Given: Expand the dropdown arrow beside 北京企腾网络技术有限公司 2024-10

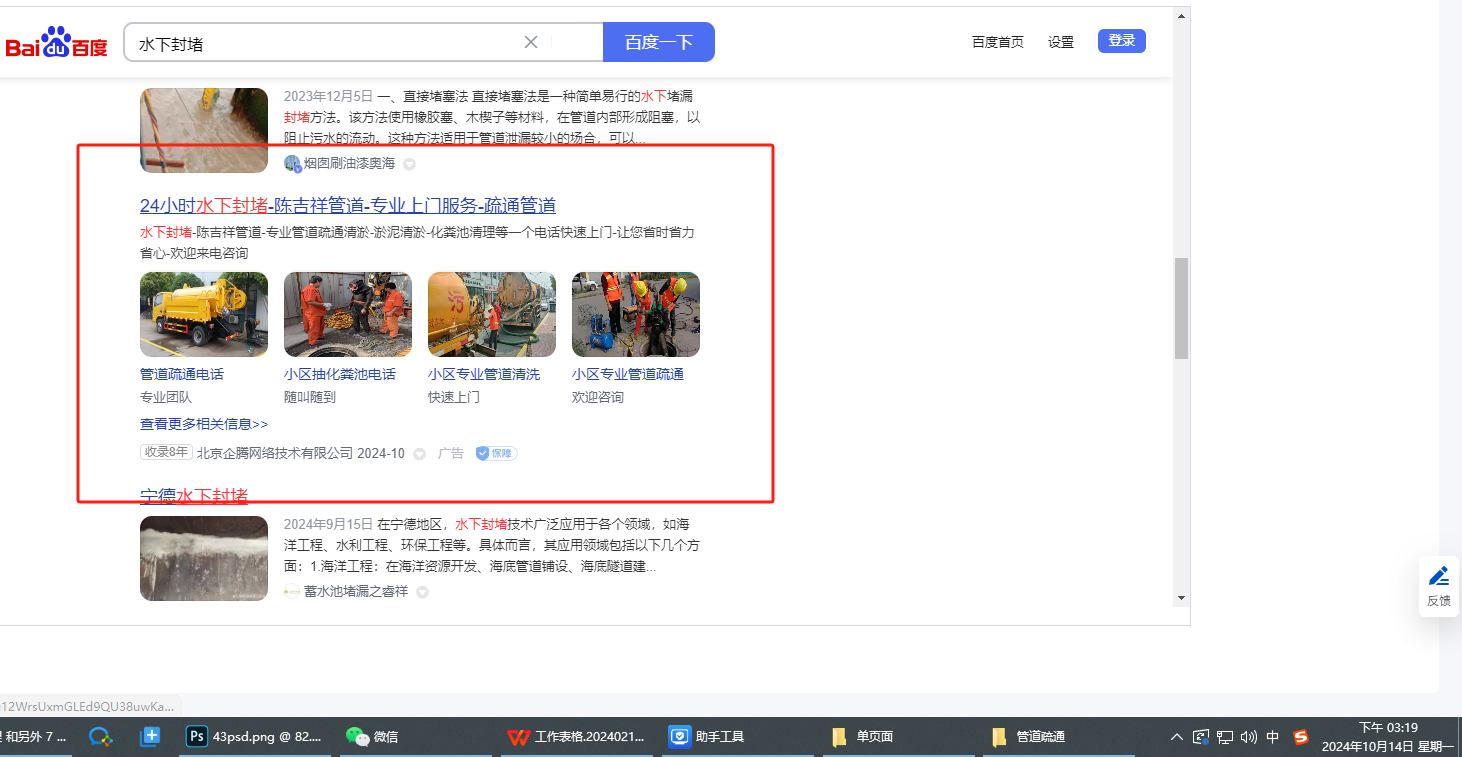Looking at the screenshot, I should pyautogui.click(x=420, y=454).
